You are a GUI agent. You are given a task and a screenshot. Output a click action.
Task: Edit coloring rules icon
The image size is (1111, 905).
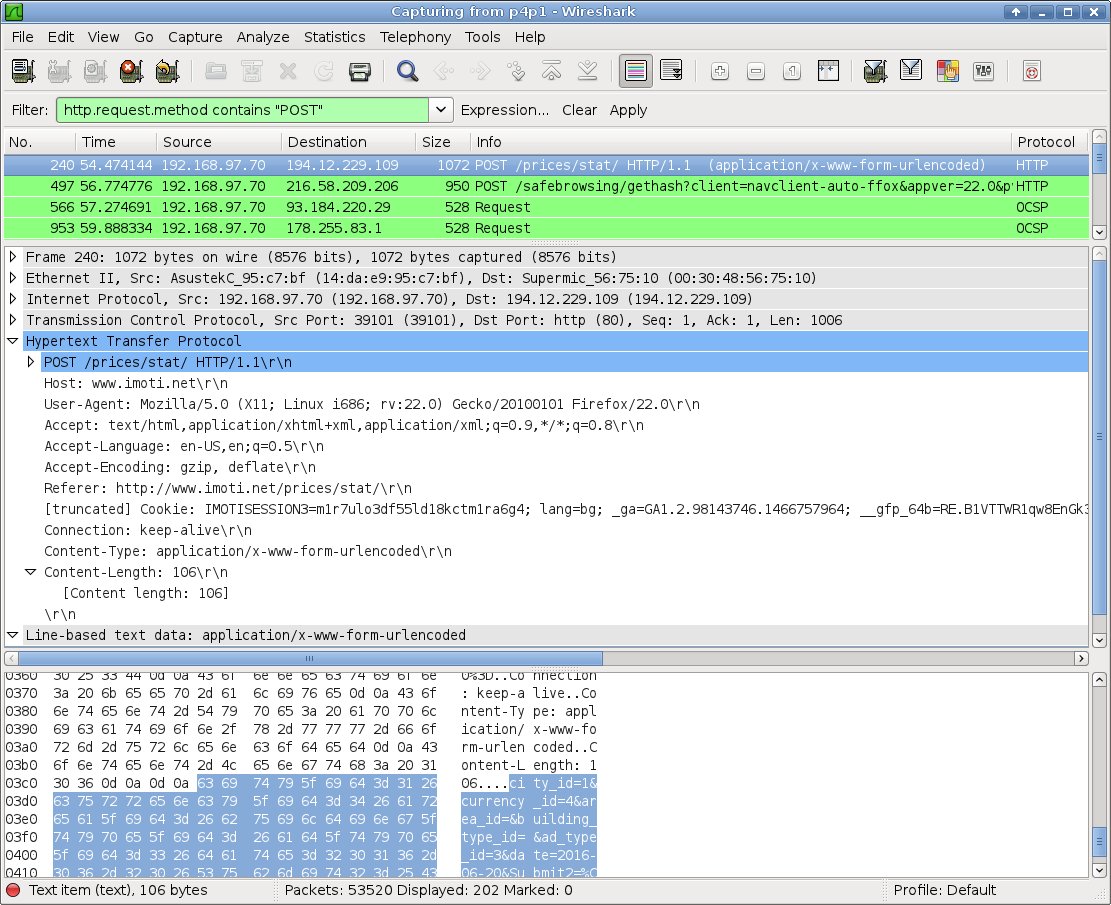pyautogui.click(x=947, y=71)
